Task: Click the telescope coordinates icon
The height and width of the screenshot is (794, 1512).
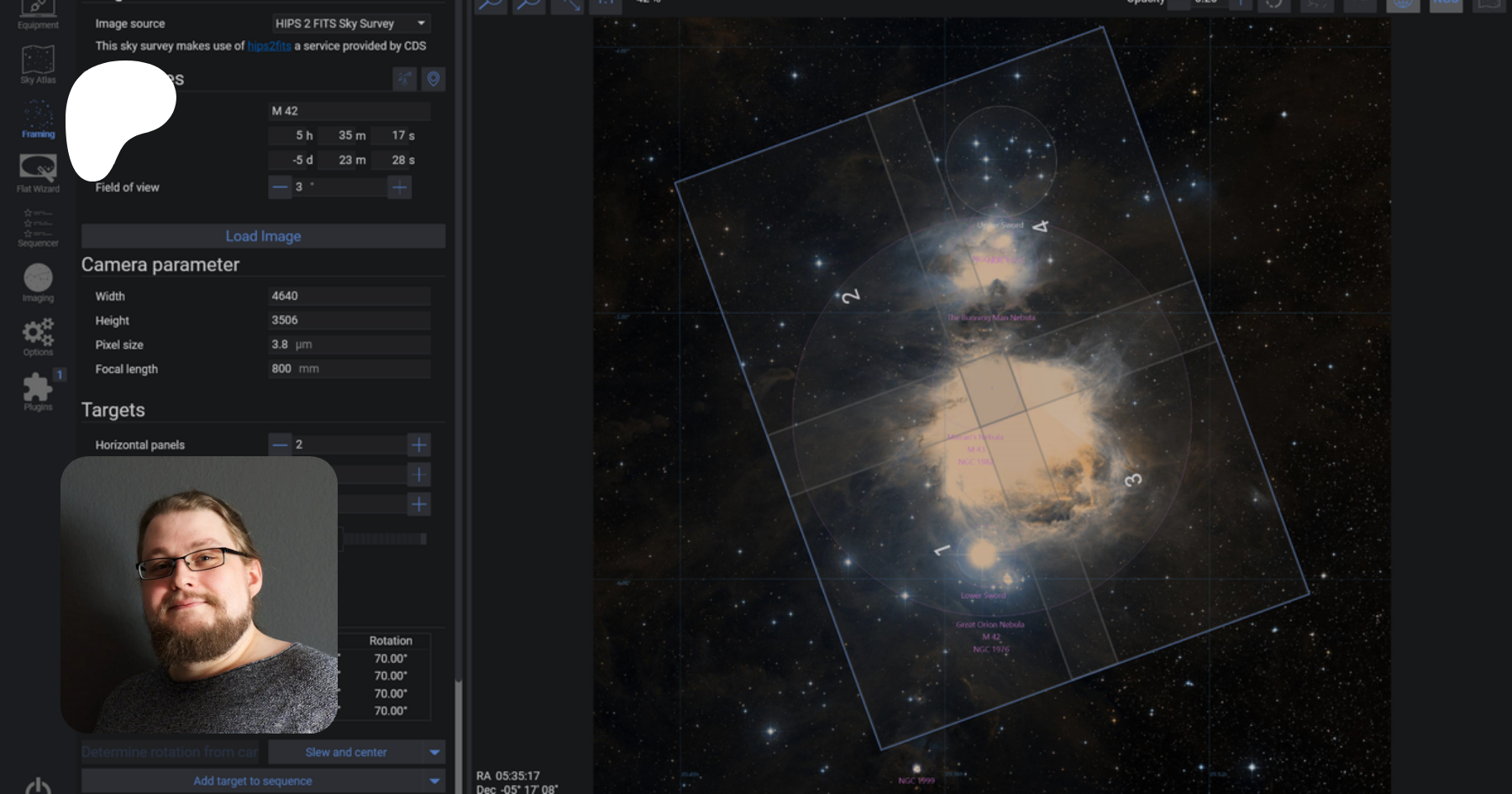Action: (405, 79)
